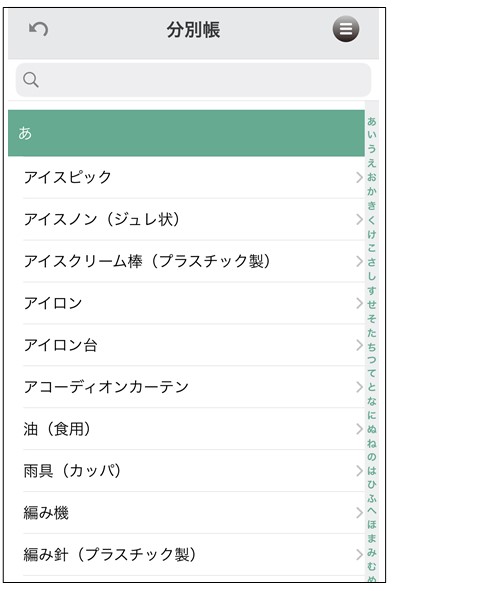Jump to な in side index

pyautogui.click(x=372, y=401)
